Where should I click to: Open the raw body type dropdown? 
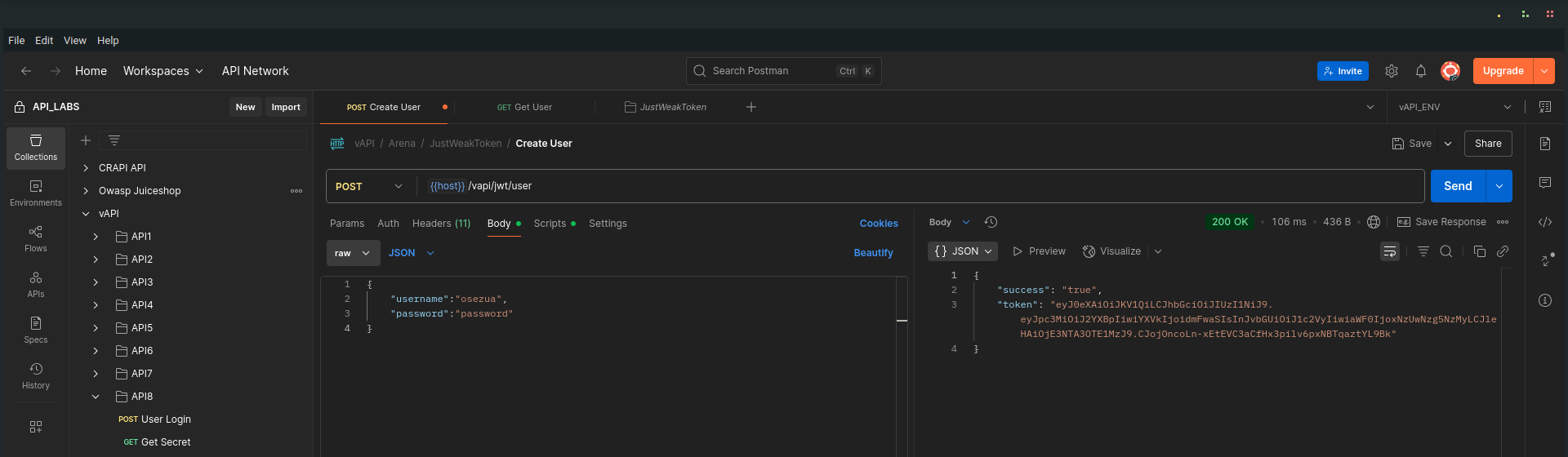pyautogui.click(x=354, y=253)
